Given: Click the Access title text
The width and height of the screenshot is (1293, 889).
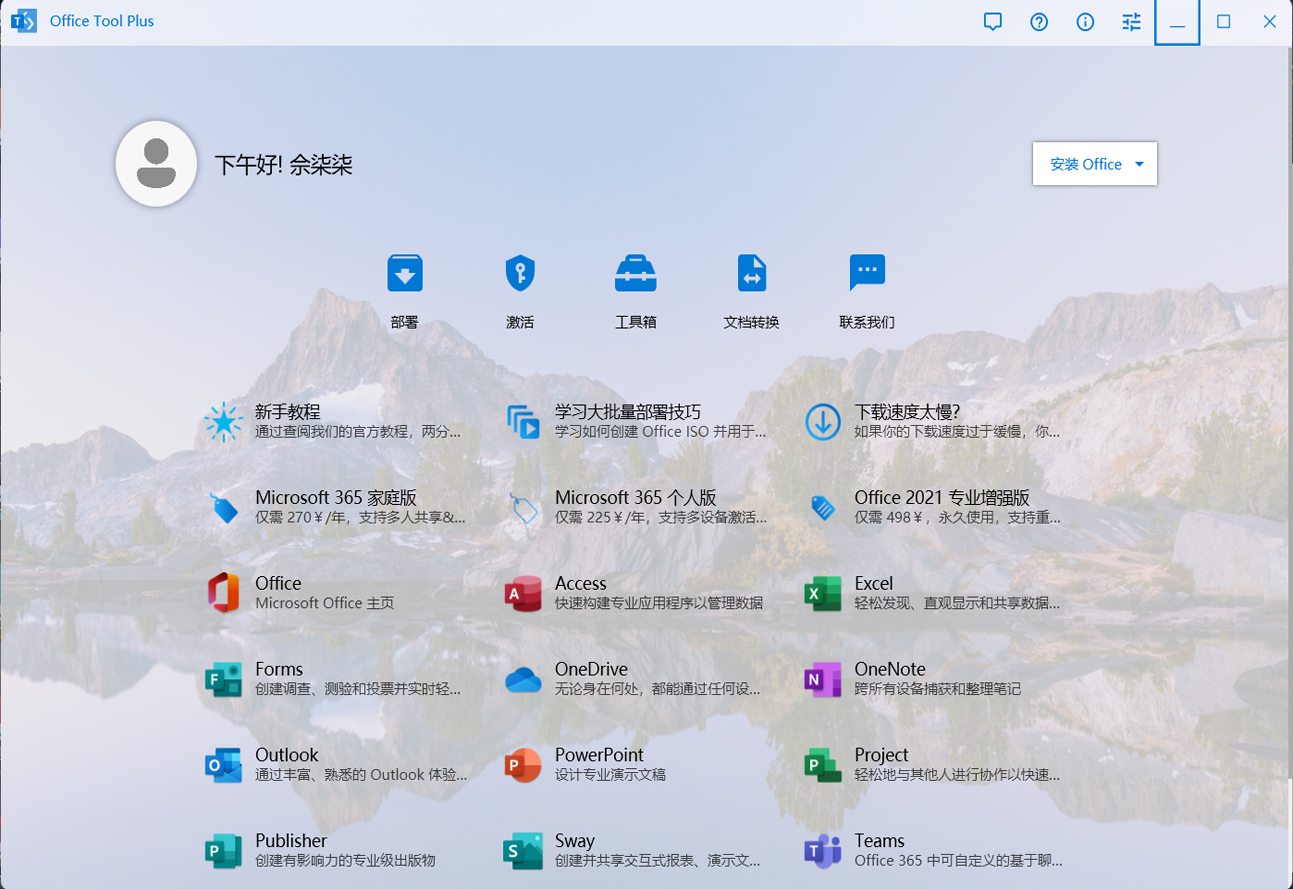Looking at the screenshot, I should 581,583.
